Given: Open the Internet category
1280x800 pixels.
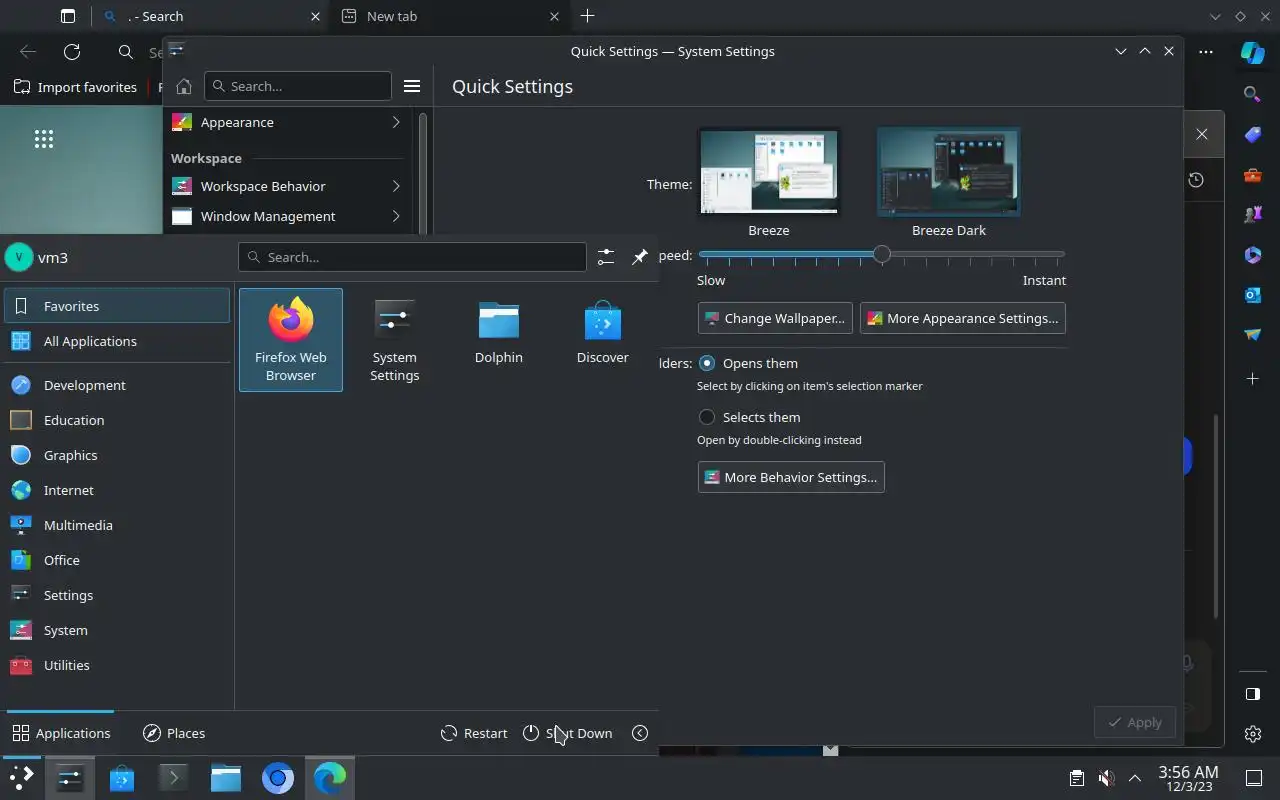Looking at the screenshot, I should (x=117, y=490).
